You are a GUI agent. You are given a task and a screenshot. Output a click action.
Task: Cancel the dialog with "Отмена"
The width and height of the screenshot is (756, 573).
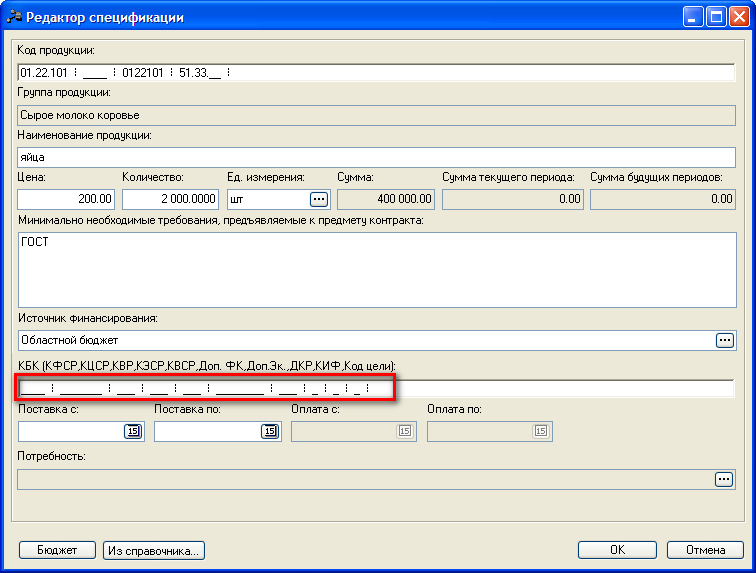tap(704, 550)
